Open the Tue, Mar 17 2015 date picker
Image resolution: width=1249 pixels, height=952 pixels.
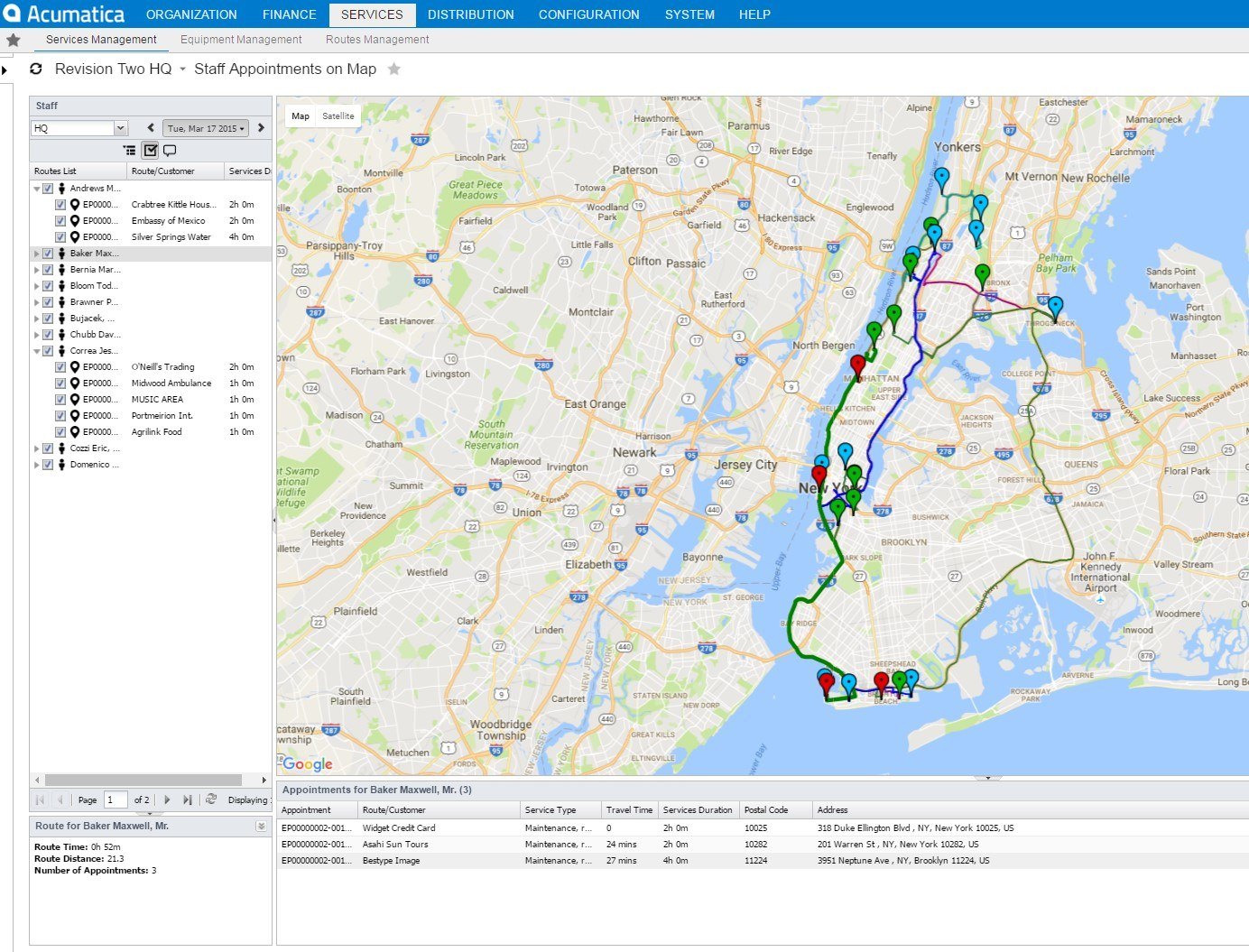click(x=206, y=128)
